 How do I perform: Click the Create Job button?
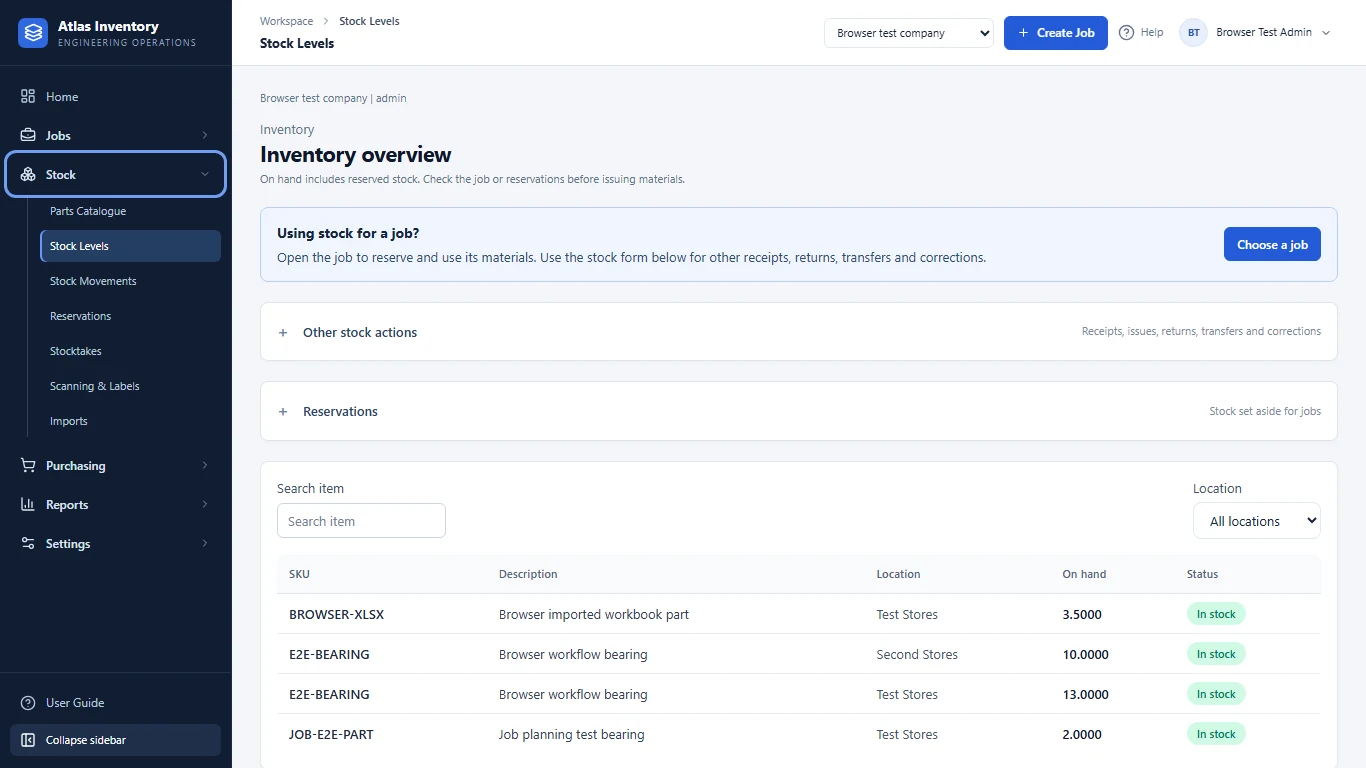click(x=1056, y=33)
